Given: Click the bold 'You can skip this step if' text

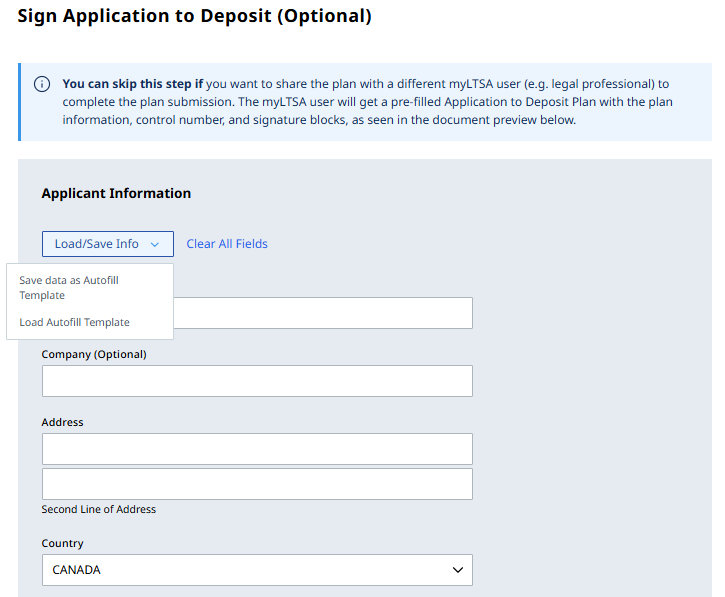Looking at the screenshot, I should tap(133, 84).
